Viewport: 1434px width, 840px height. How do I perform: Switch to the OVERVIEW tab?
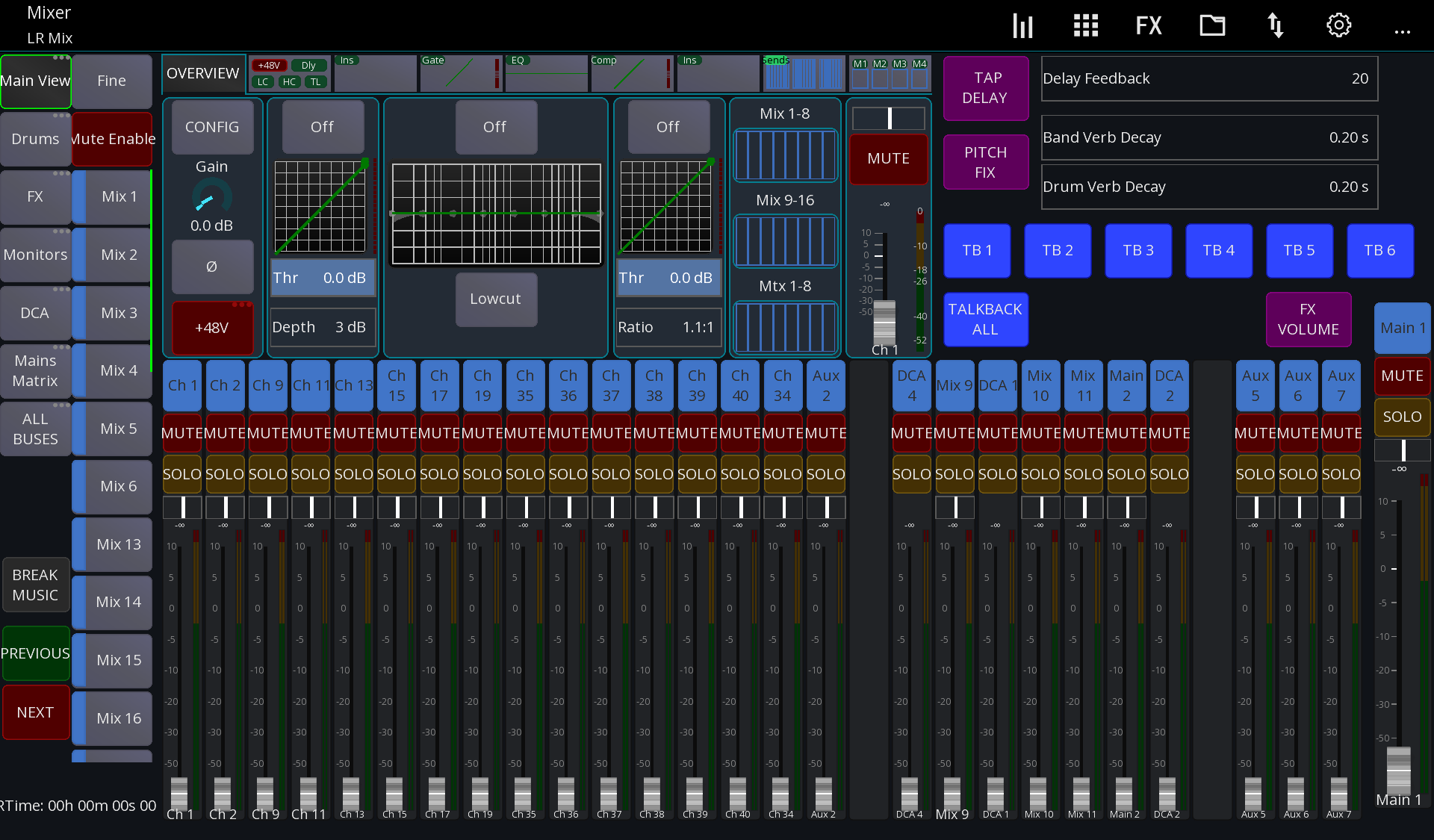click(x=202, y=72)
